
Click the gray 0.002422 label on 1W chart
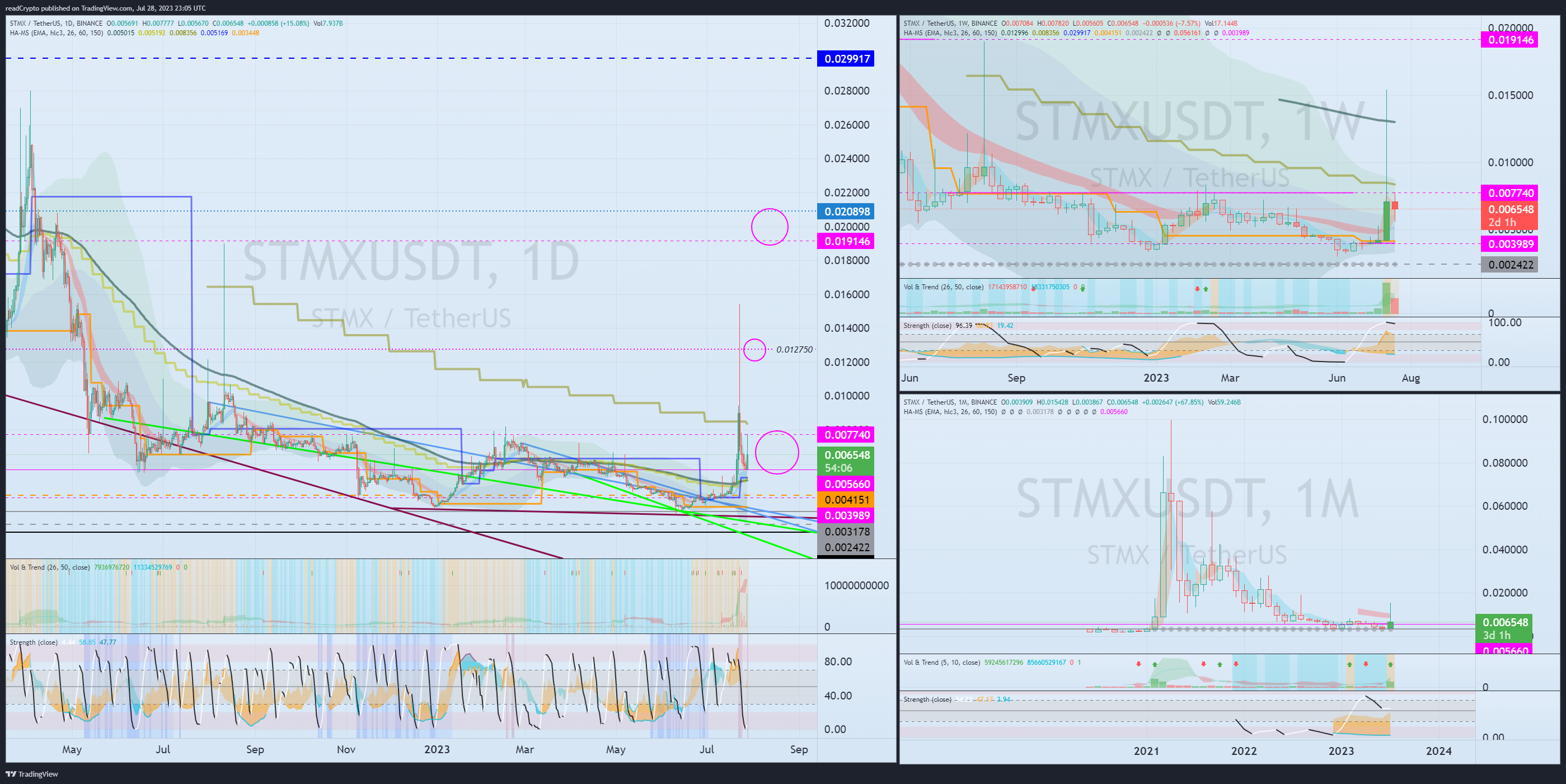click(1509, 264)
